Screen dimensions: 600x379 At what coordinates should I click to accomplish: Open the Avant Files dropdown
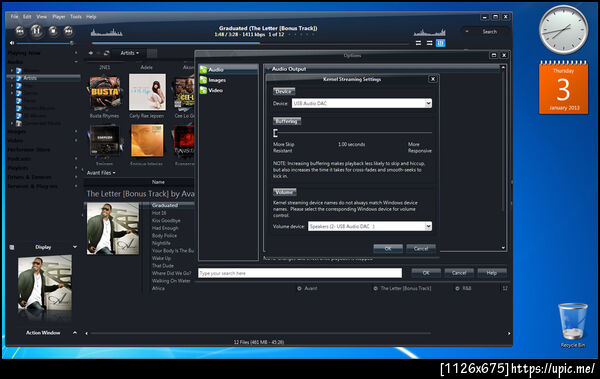point(101,173)
